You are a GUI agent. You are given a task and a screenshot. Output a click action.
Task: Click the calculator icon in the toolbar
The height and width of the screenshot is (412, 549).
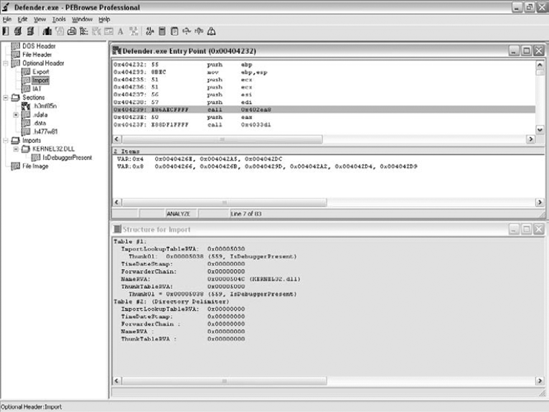[x=162, y=32]
